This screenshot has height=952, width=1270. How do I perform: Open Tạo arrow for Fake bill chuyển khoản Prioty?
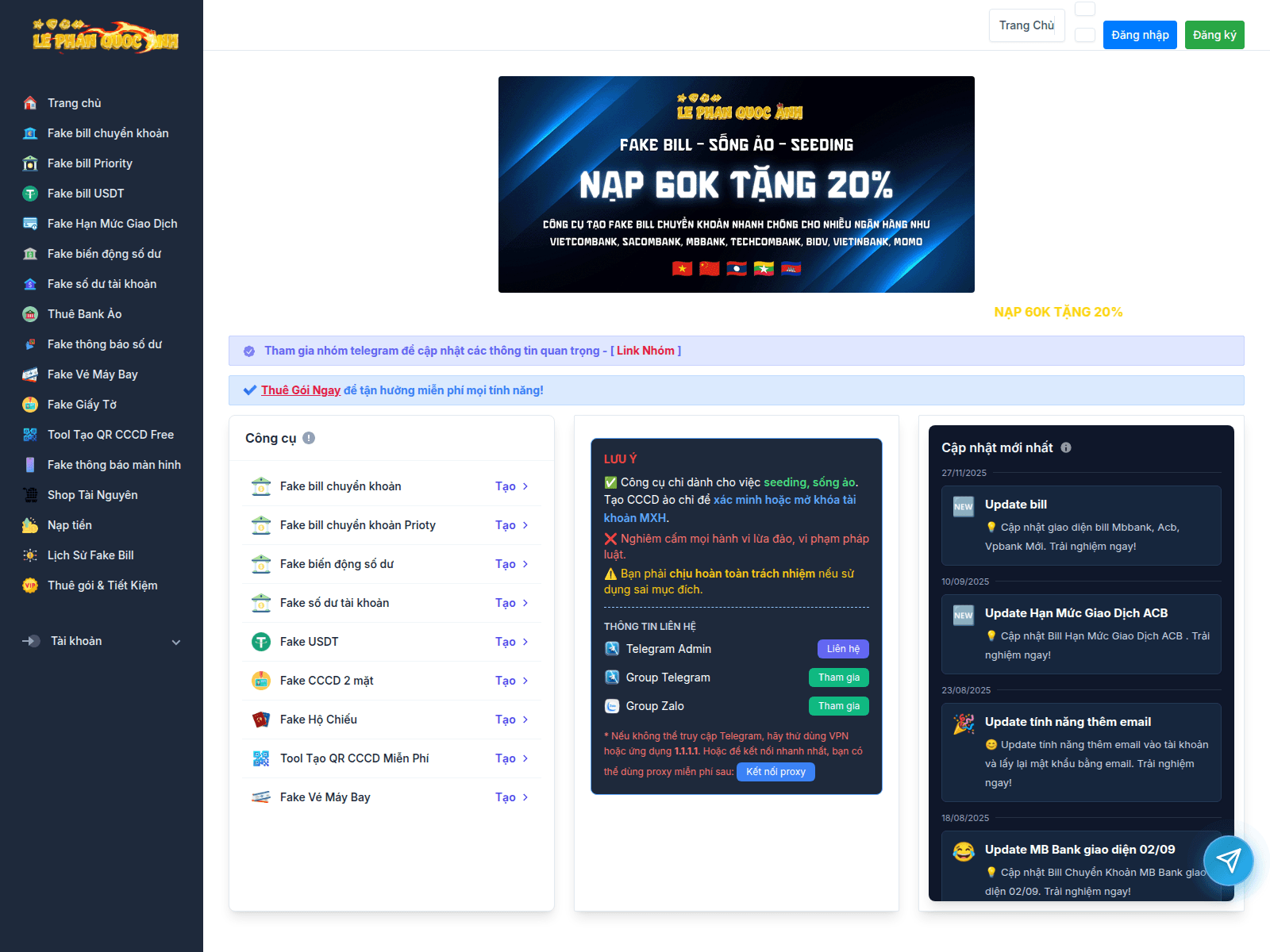pyautogui.click(x=512, y=525)
